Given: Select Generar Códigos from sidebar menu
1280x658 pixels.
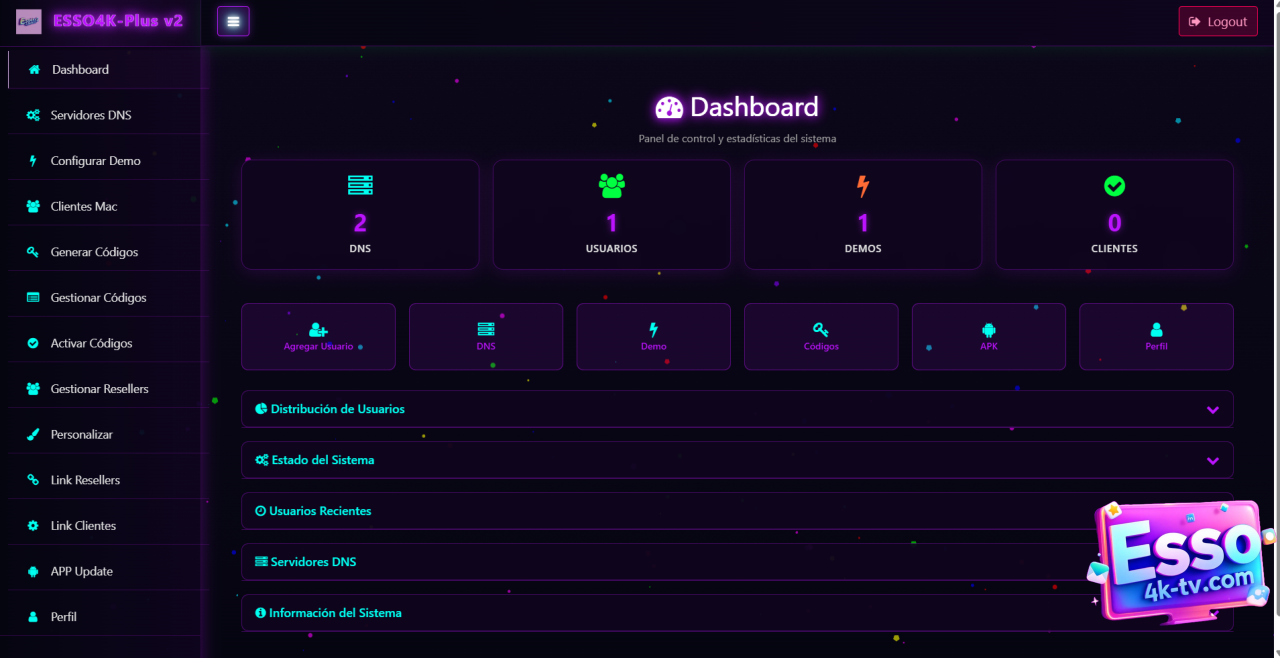Looking at the screenshot, I should 94,252.
